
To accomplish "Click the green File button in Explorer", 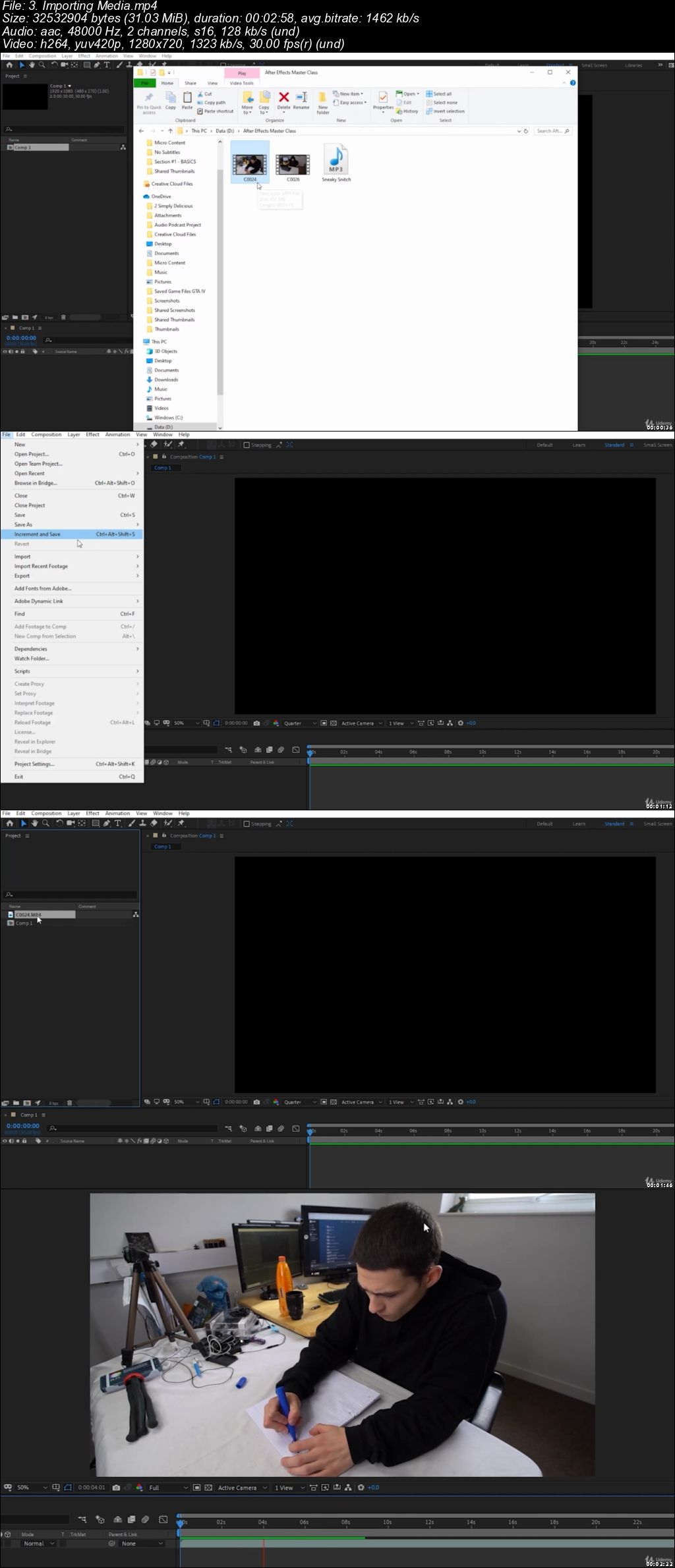I will click(145, 83).
